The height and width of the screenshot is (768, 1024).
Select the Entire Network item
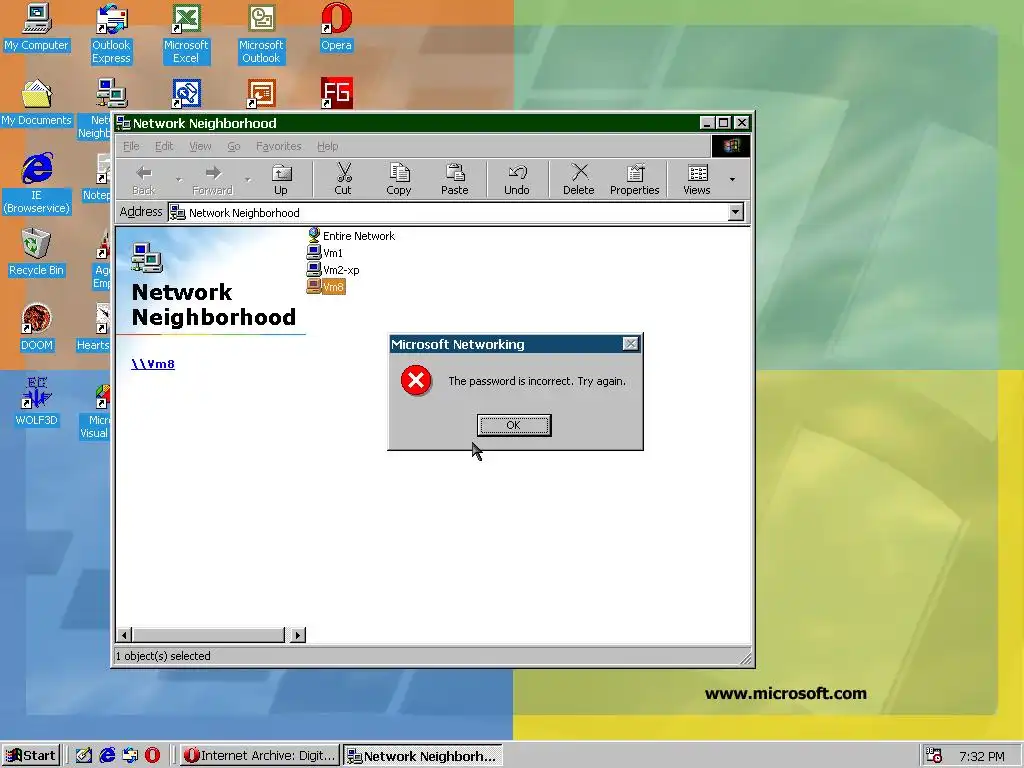pos(351,236)
